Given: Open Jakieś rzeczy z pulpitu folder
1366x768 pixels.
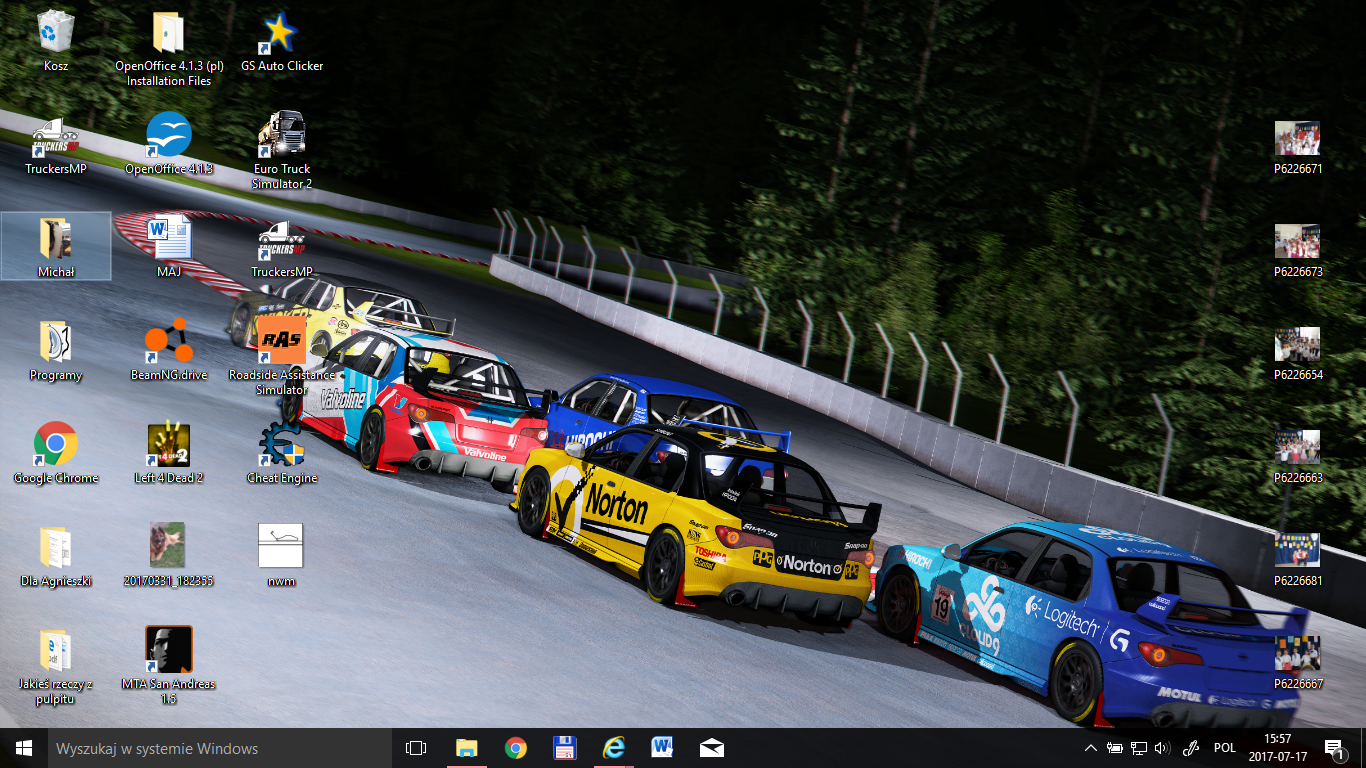Looking at the screenshot, I should (x=56, y=666).
